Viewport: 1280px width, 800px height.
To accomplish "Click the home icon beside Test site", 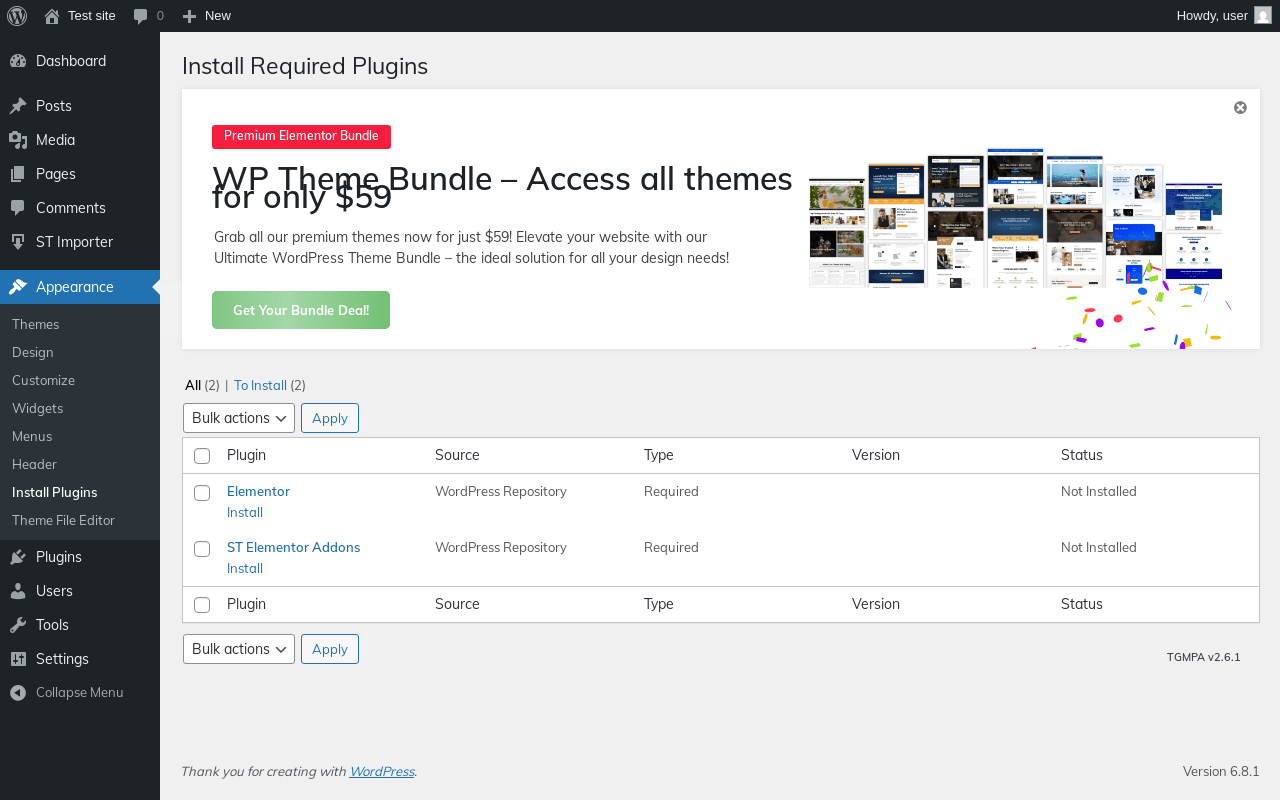I will point(52,16).
